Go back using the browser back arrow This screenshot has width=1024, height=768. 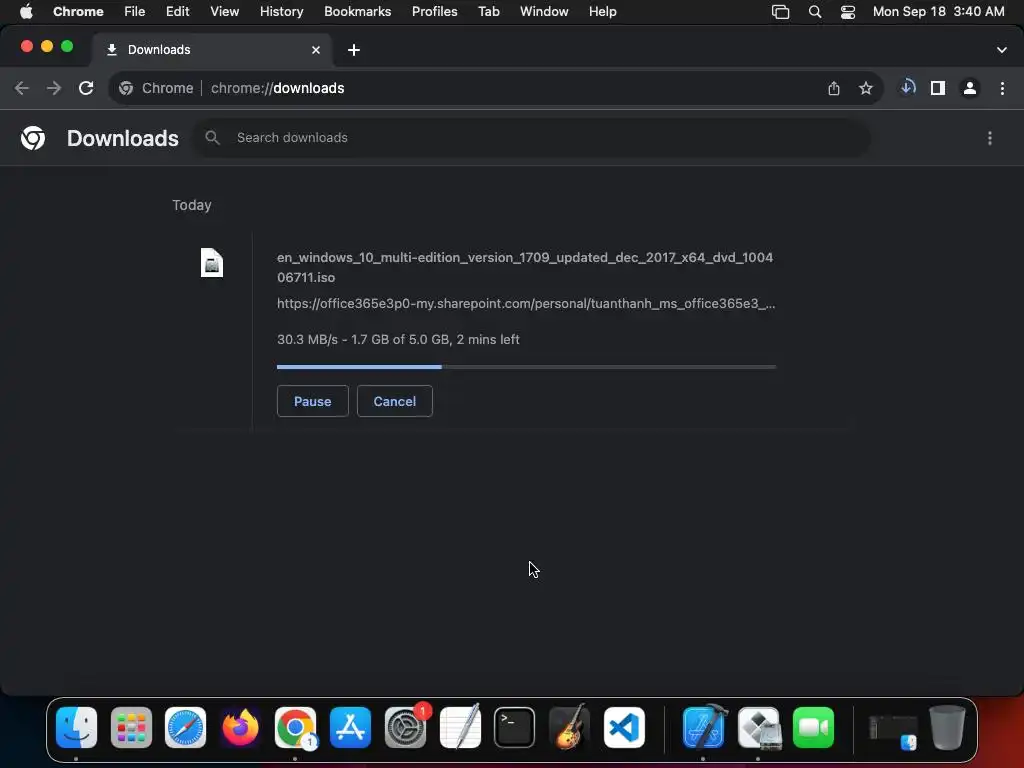point(22,88)
